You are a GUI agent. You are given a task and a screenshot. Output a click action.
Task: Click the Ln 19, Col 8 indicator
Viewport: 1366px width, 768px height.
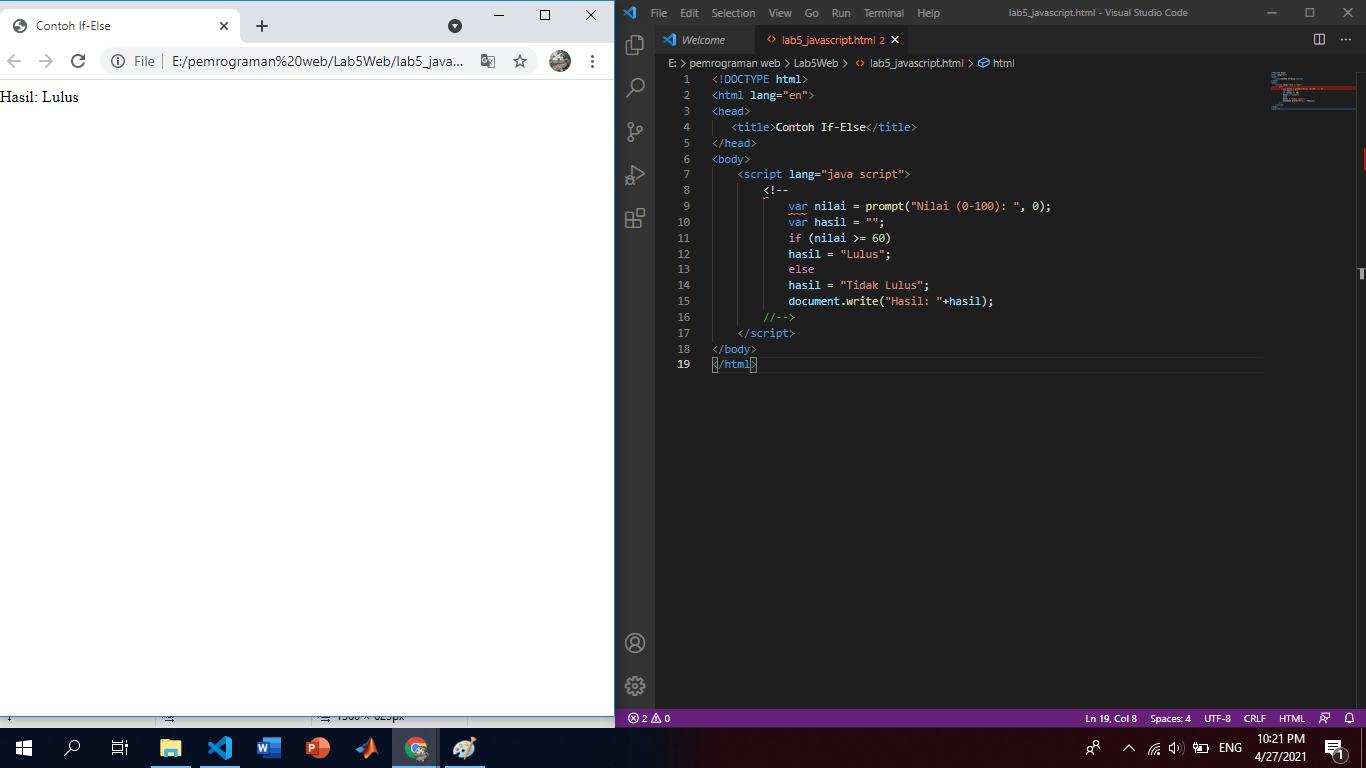point(1112,718)
